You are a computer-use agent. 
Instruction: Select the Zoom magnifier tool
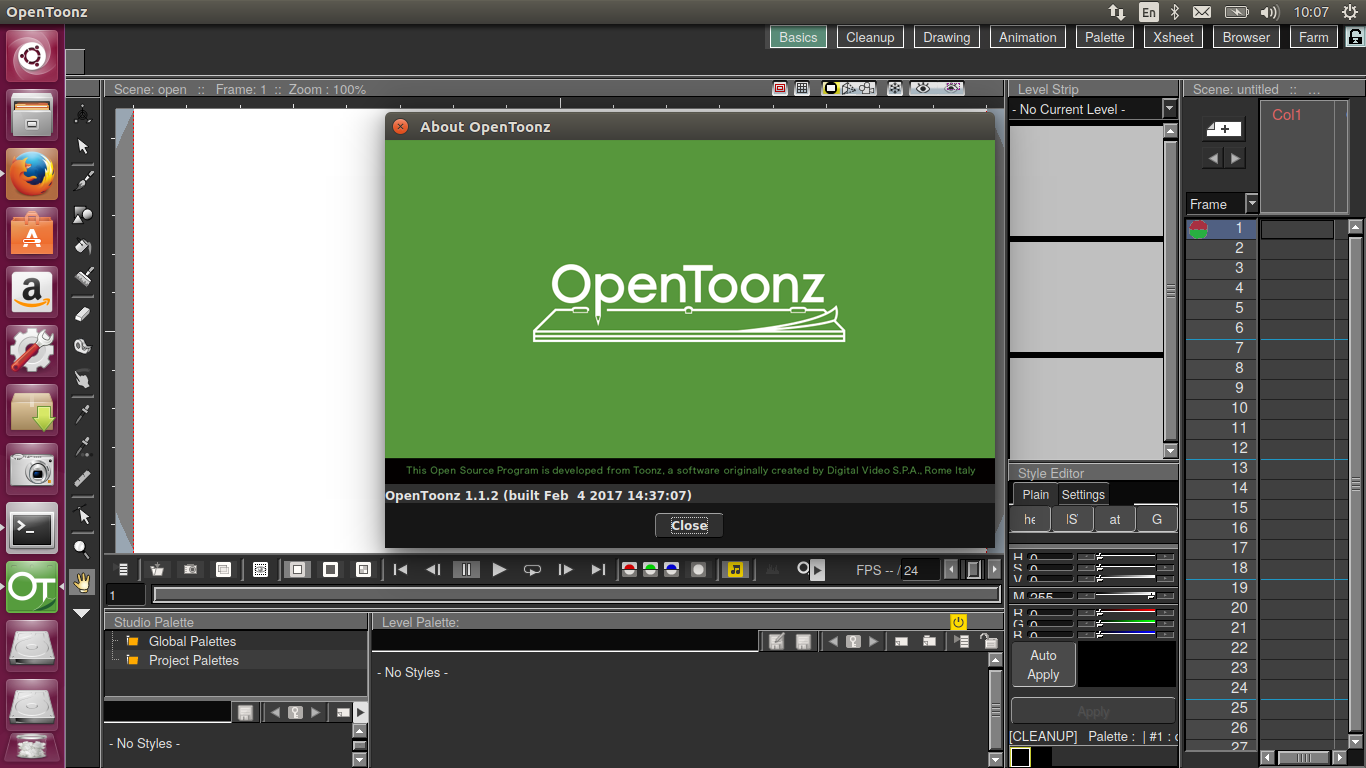[x=83, y=549]
